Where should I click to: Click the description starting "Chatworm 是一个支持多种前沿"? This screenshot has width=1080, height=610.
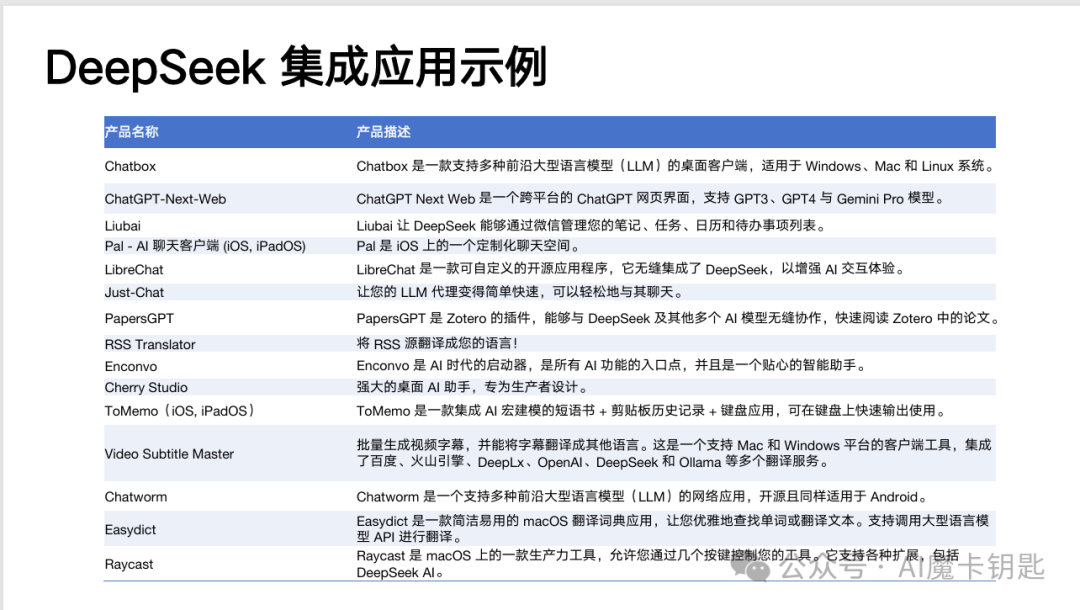(643, 496)
